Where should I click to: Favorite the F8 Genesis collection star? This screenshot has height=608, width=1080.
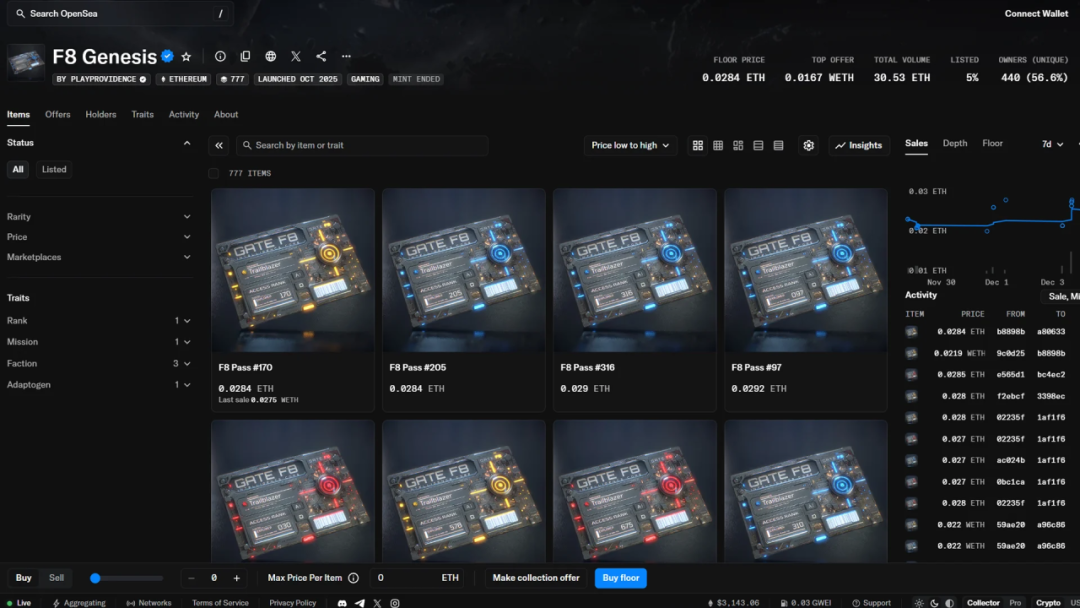click(x=186, y=56)
